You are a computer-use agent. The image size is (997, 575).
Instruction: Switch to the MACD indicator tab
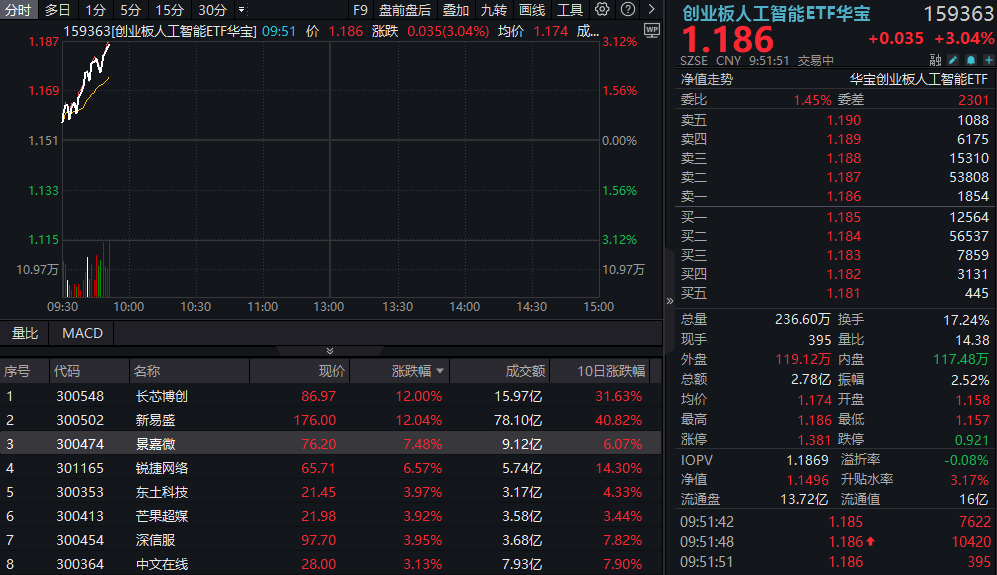pos(82,333)
